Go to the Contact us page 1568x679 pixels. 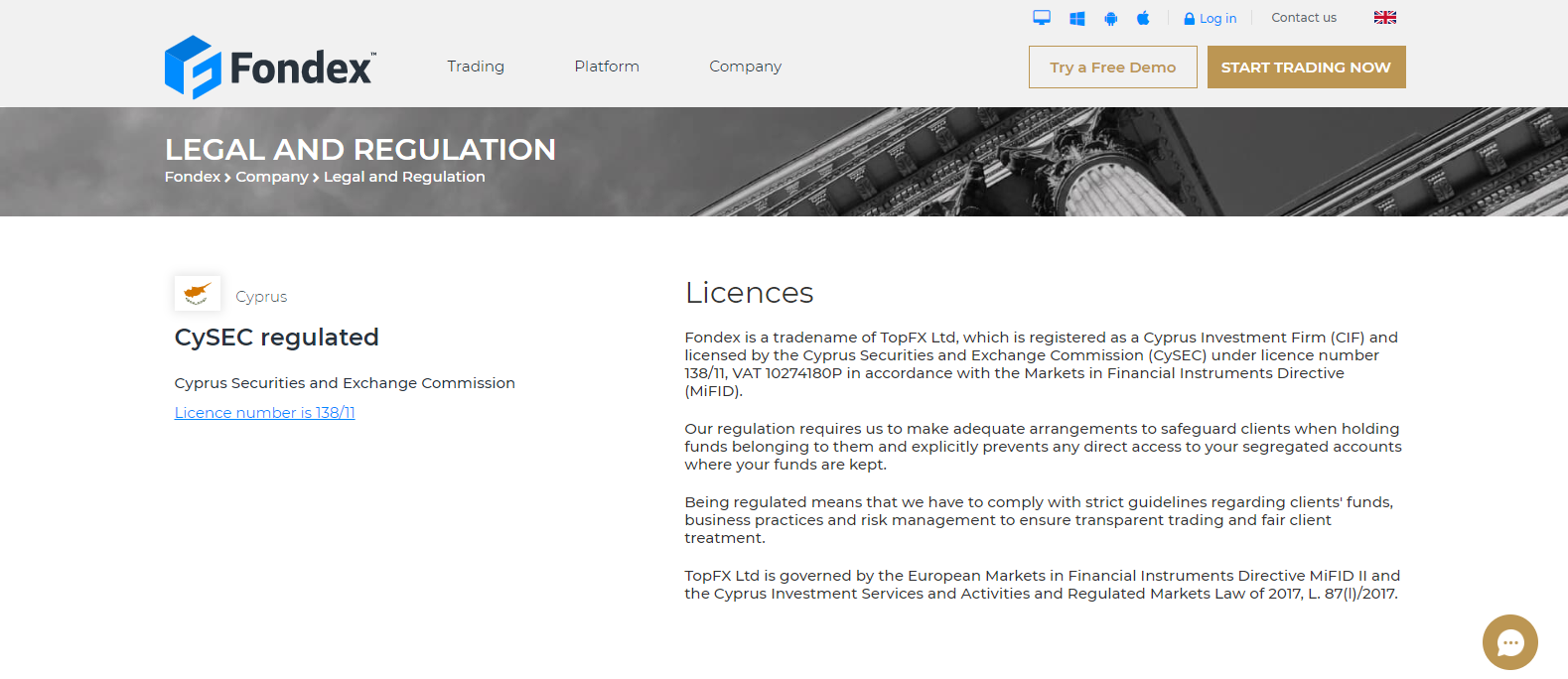pyautogui.click(x=1304, y=18)
